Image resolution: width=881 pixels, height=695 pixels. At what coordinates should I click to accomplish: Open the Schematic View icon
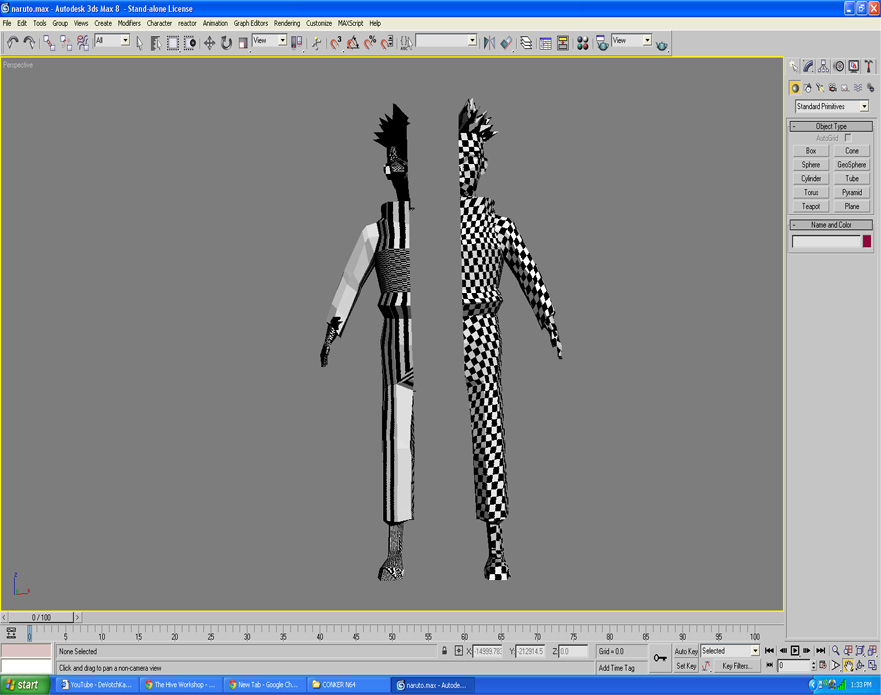coord(562,43)
